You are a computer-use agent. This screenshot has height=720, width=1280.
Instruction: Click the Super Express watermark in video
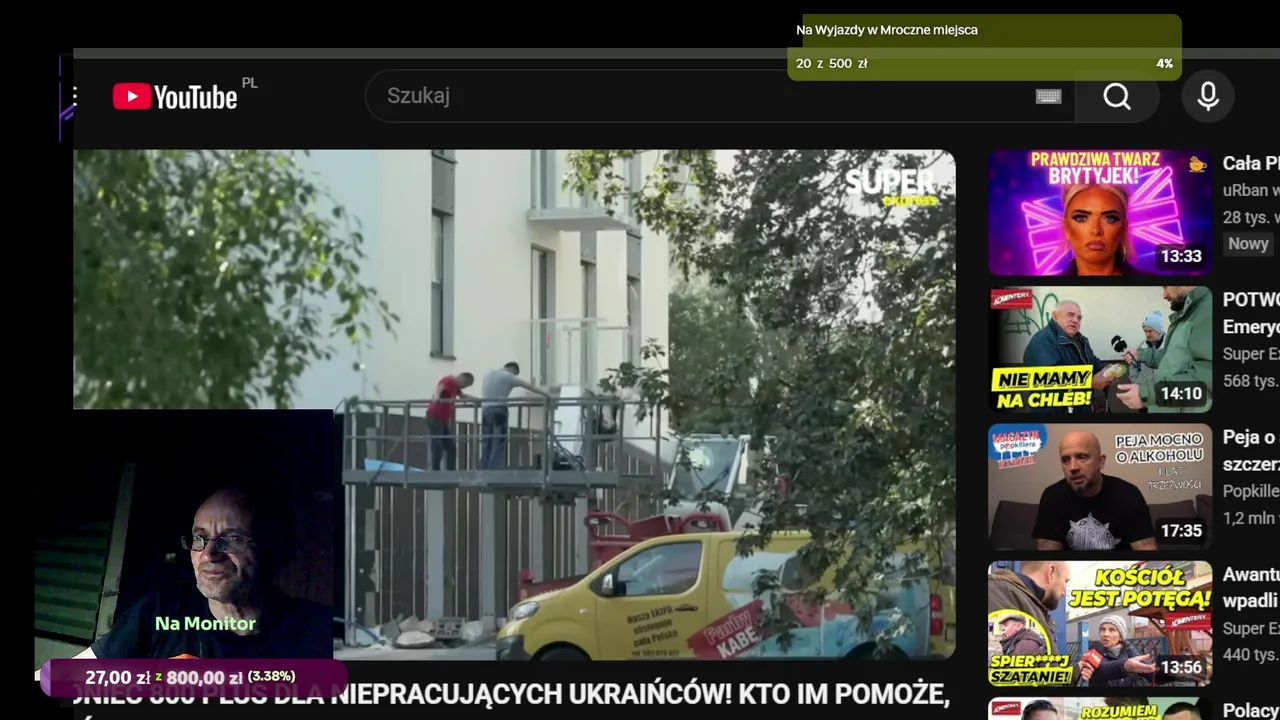pyautogui.click(x=891, y=186)
